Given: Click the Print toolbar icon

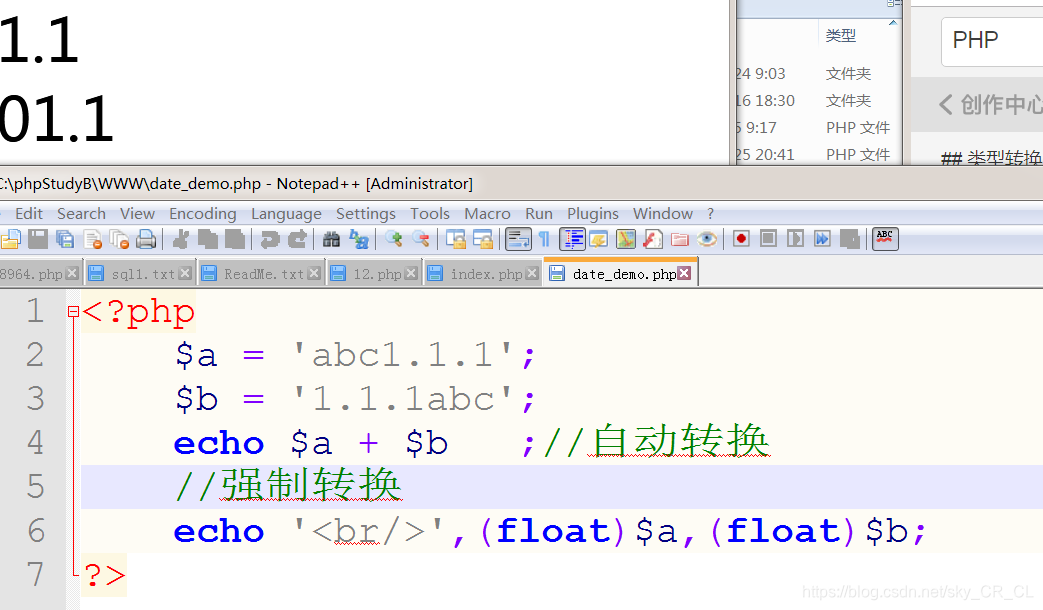Looking at the screenshot, I should click(x=146, y=239).
